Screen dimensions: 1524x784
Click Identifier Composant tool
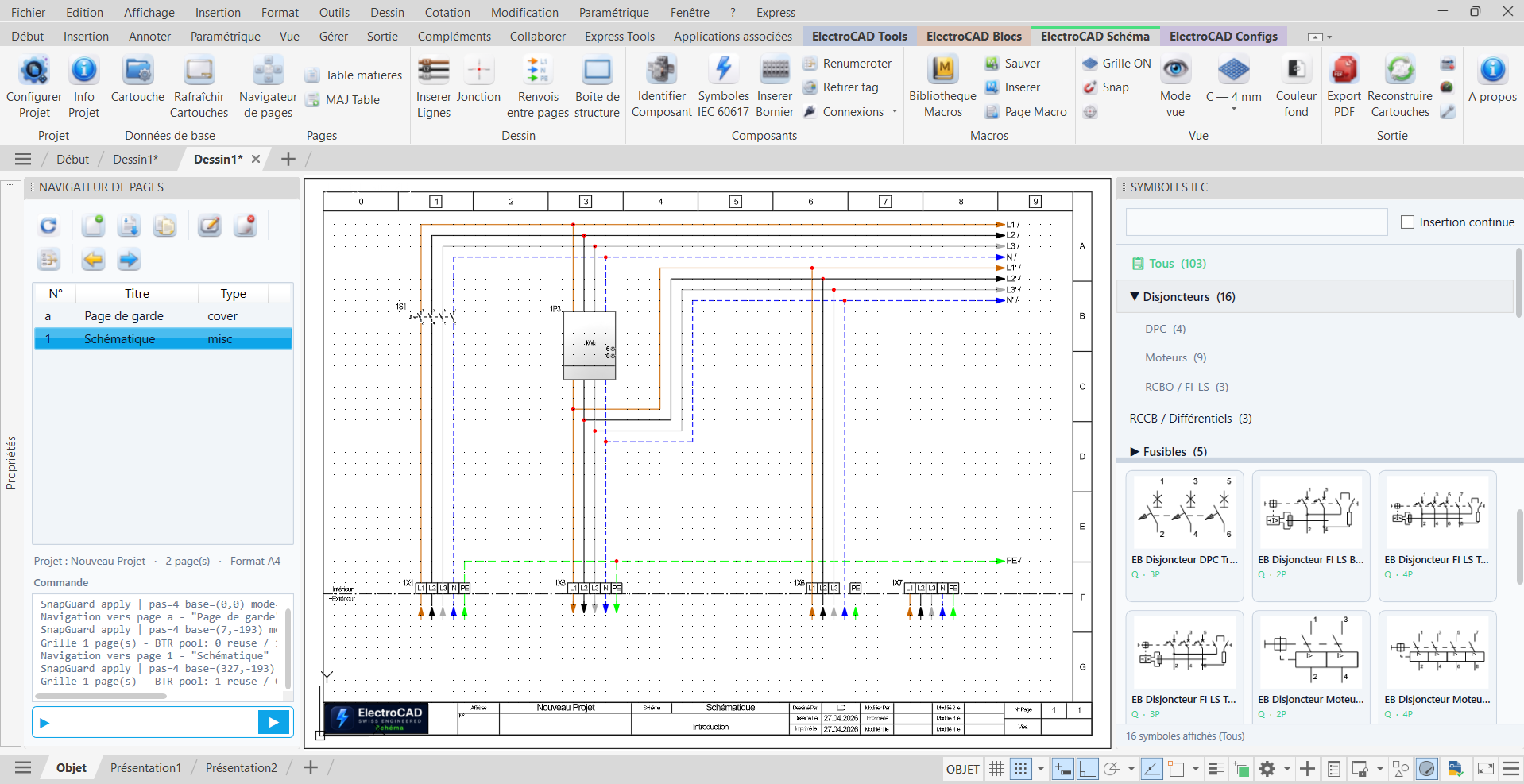click(x=662, y=87)
